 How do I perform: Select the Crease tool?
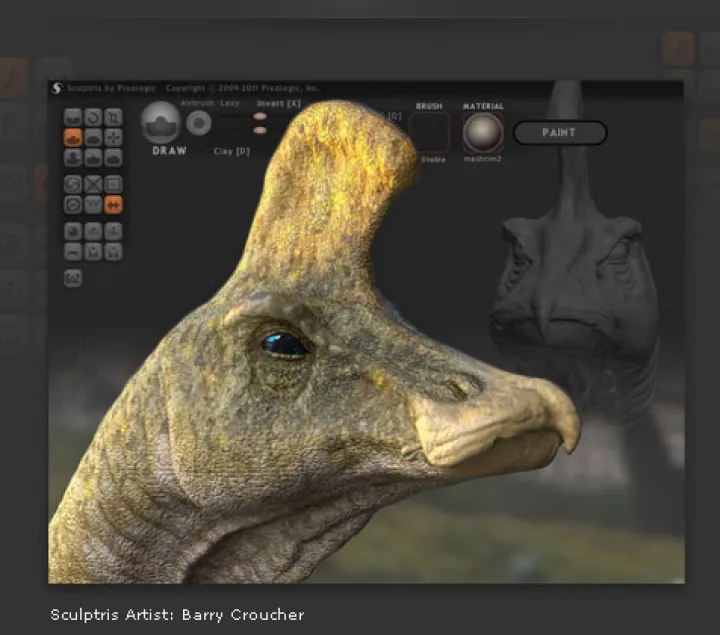point(73,118)
